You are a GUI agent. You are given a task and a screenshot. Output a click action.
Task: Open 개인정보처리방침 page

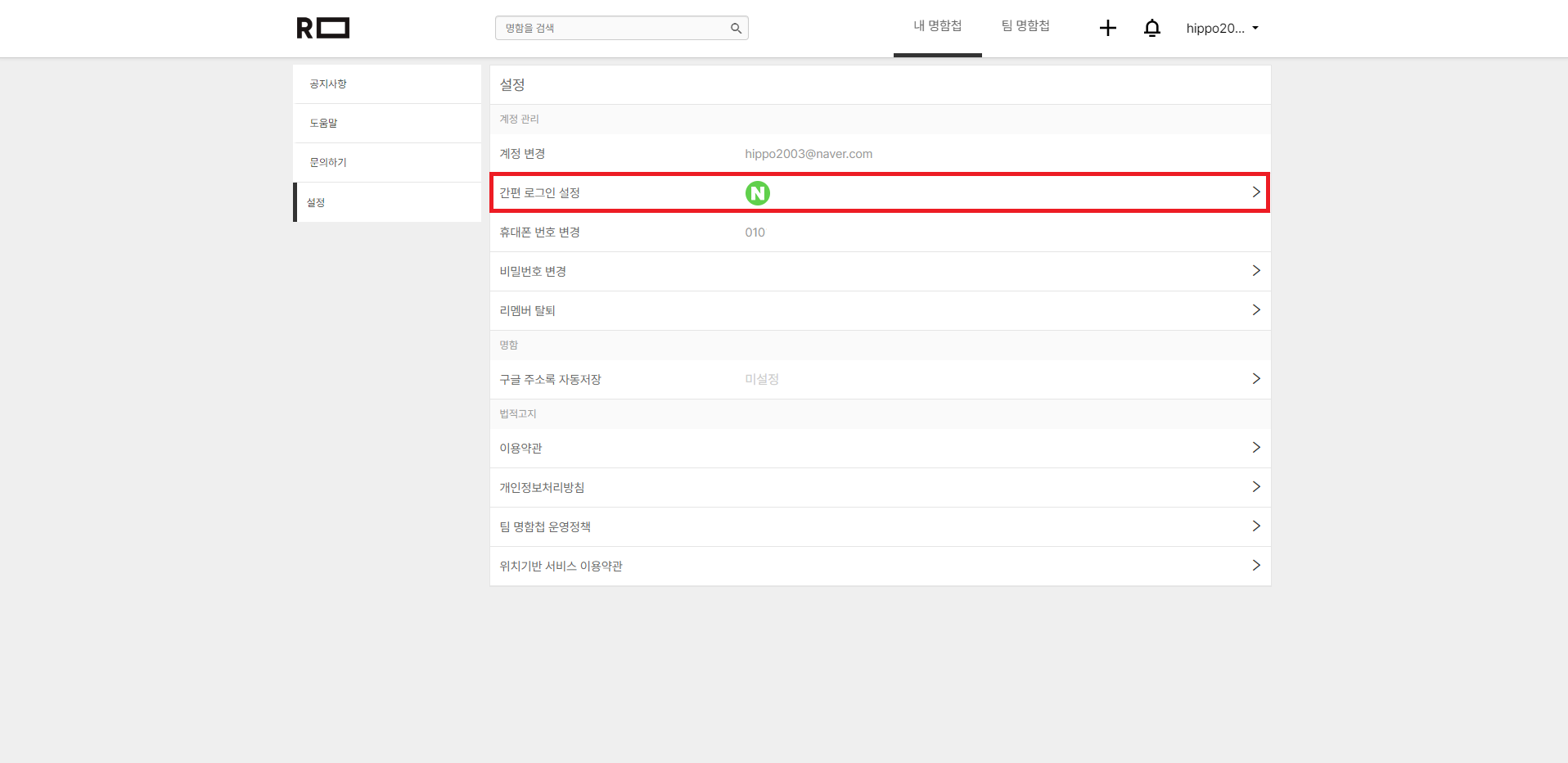pyautogui.click(x=880, y=488)
